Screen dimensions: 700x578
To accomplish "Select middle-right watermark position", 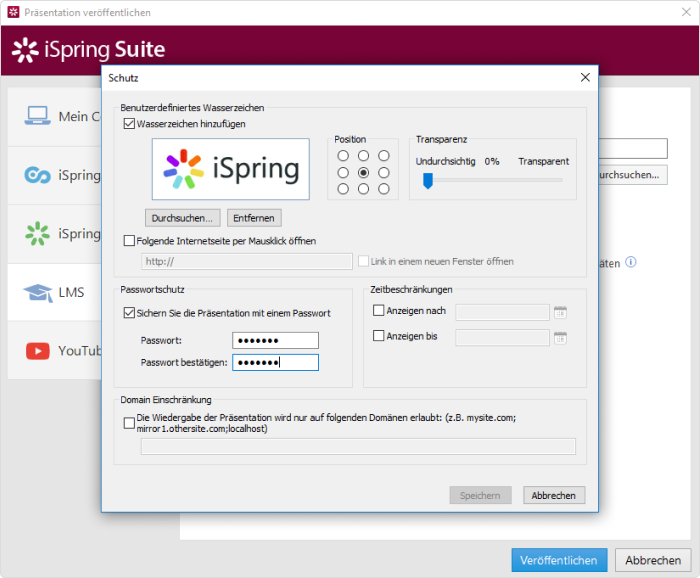I will (383, 173).
